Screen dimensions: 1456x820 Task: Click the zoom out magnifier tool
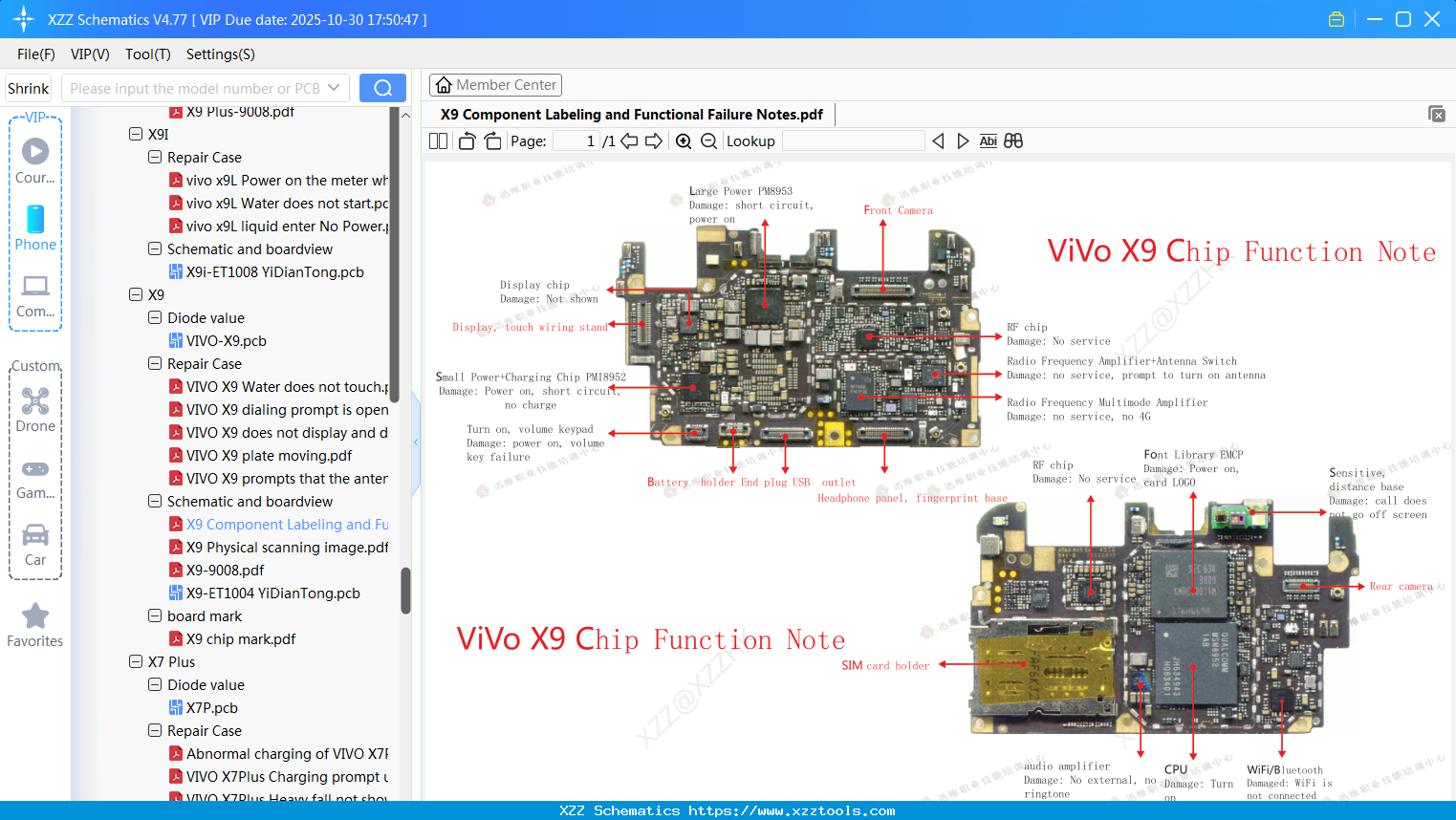click(707, 140)
